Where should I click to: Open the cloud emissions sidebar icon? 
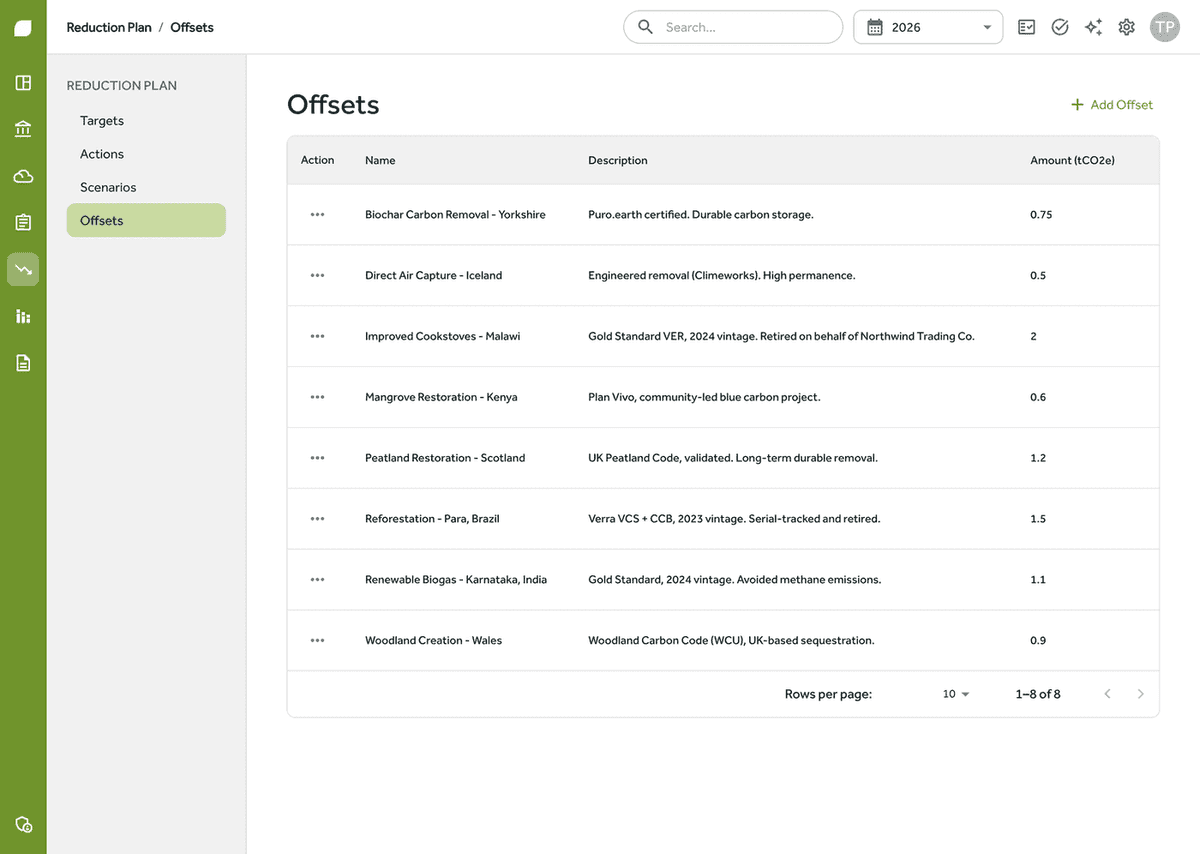tap(23, 176)
